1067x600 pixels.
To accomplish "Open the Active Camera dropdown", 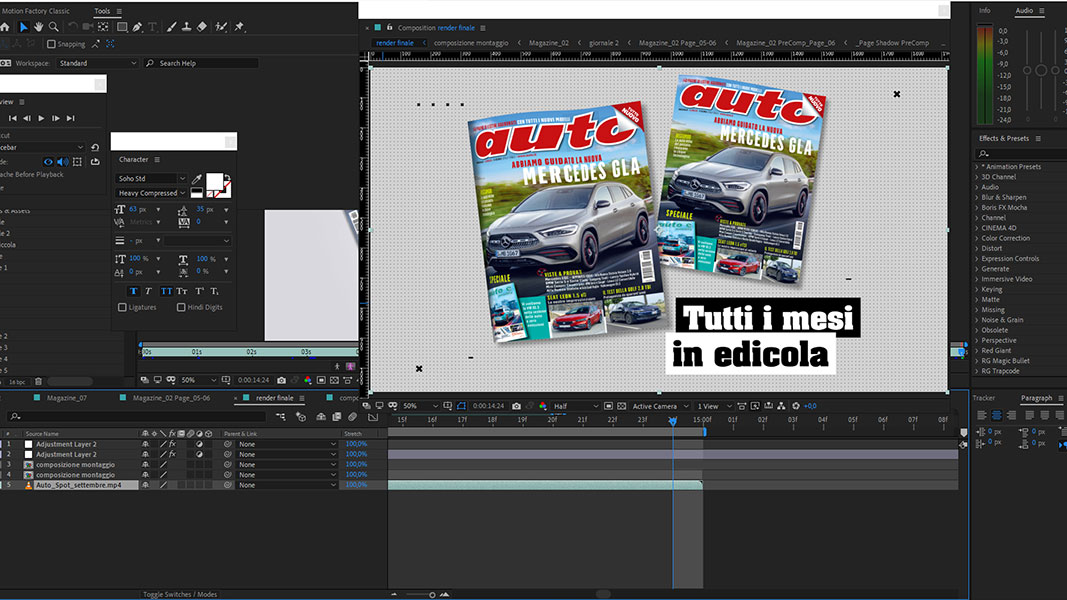I will tap(660, 406).
